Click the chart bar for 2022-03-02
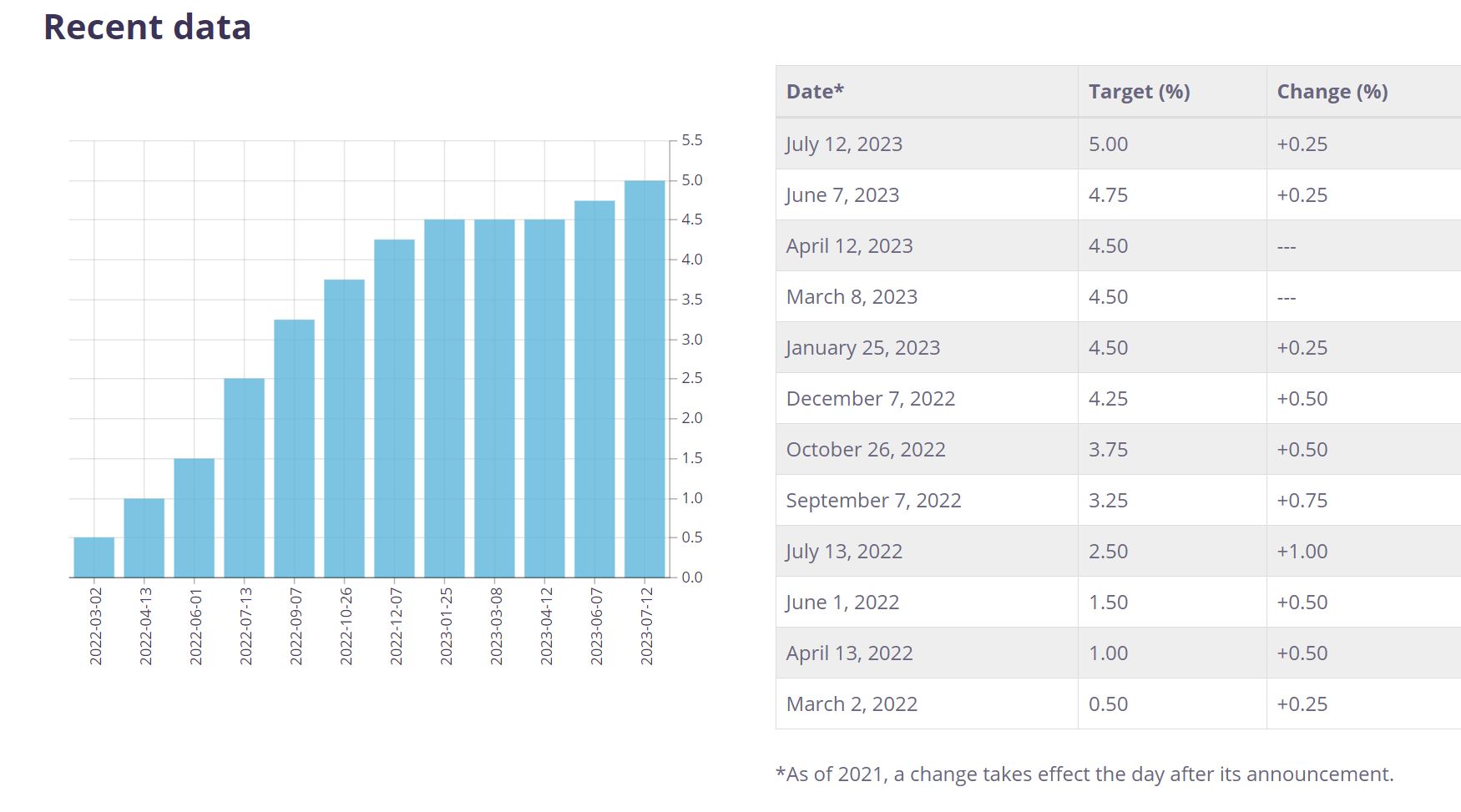Screen dimensions: 1461x812 click(x=94, y=557)
